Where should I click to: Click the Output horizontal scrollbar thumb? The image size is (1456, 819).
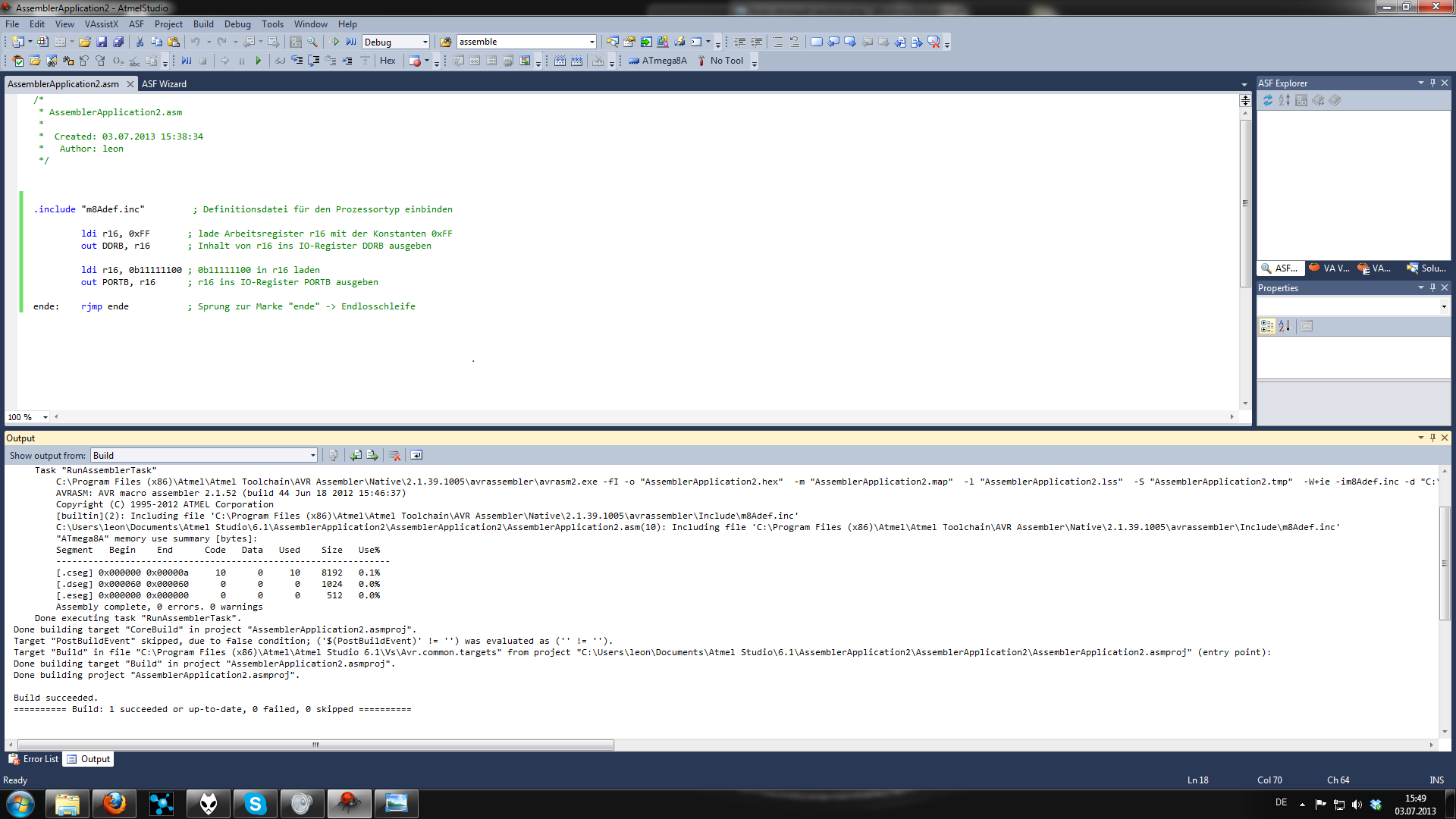[x=315, y=745]
